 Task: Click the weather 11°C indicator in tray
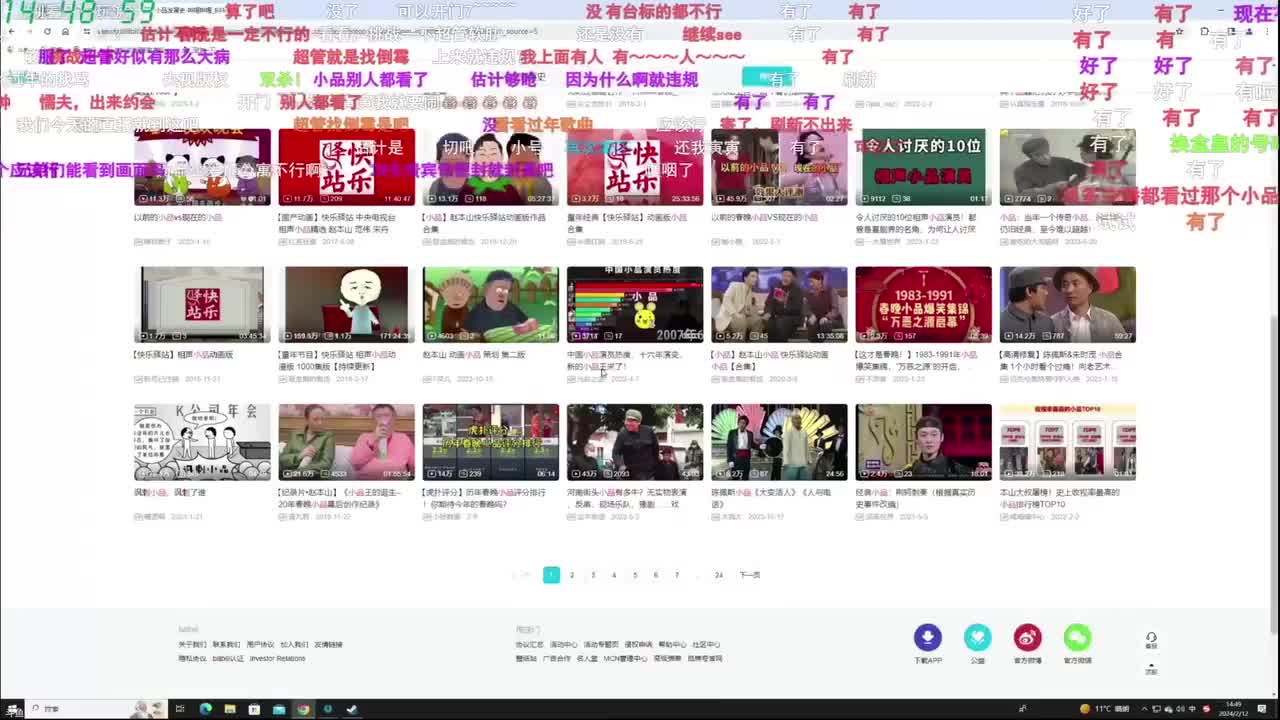click(1104, 709)
